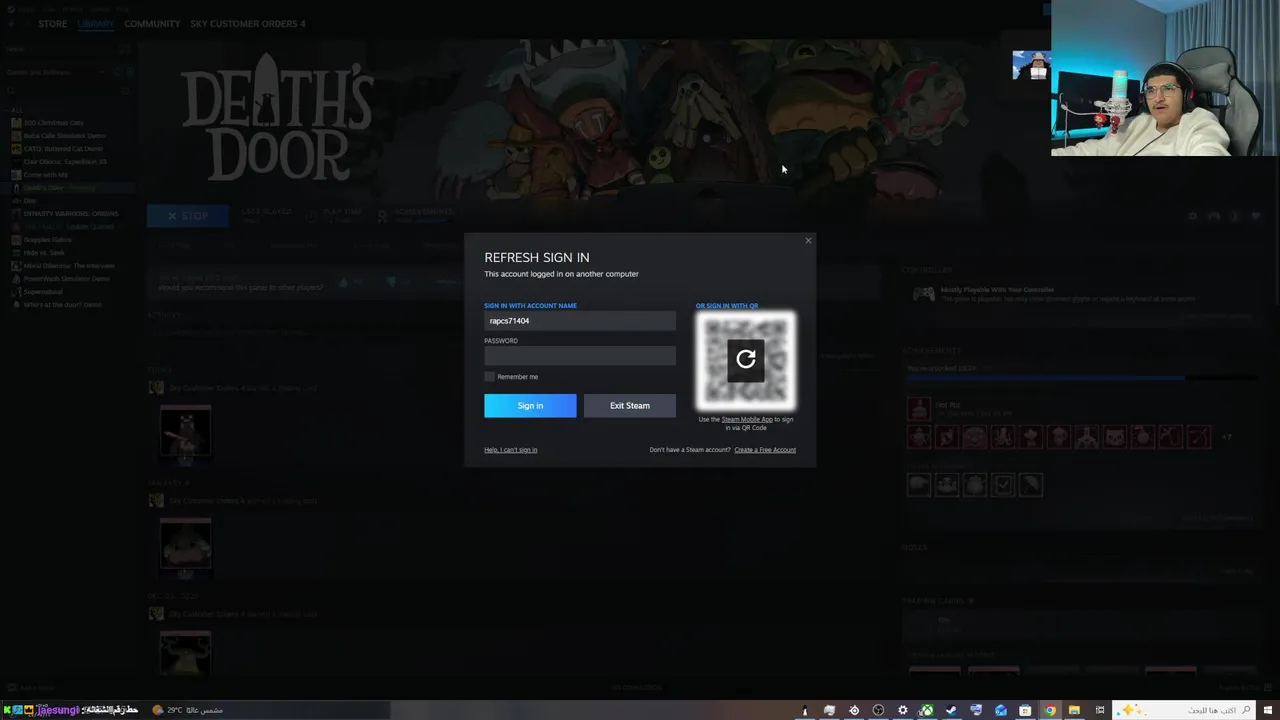1280x720 pixels.
Task: Close the Refresh Sign In dialog
Action: [x=808, y=240]
